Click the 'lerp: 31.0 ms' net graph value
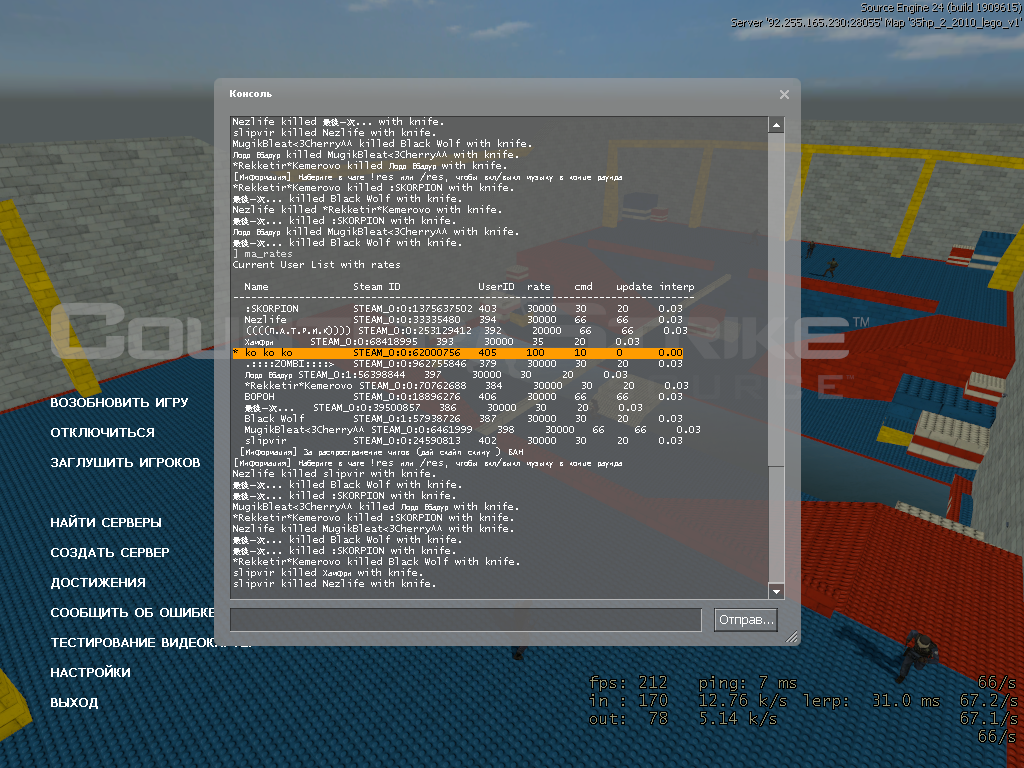Image resolution: width=1024 pixels, height=768 pixels. point(871,701)
